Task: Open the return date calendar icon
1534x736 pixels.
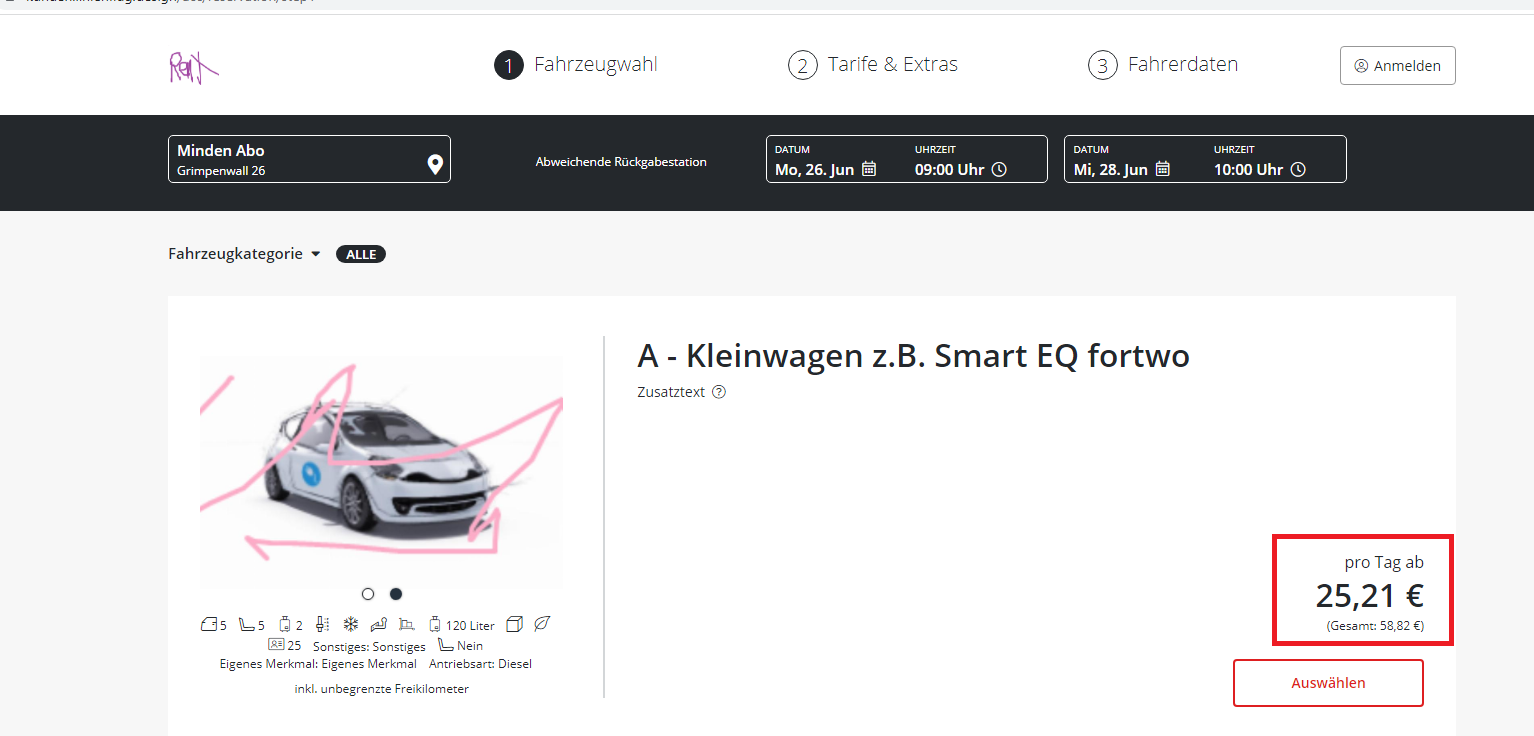Action: click(1162, 169)
